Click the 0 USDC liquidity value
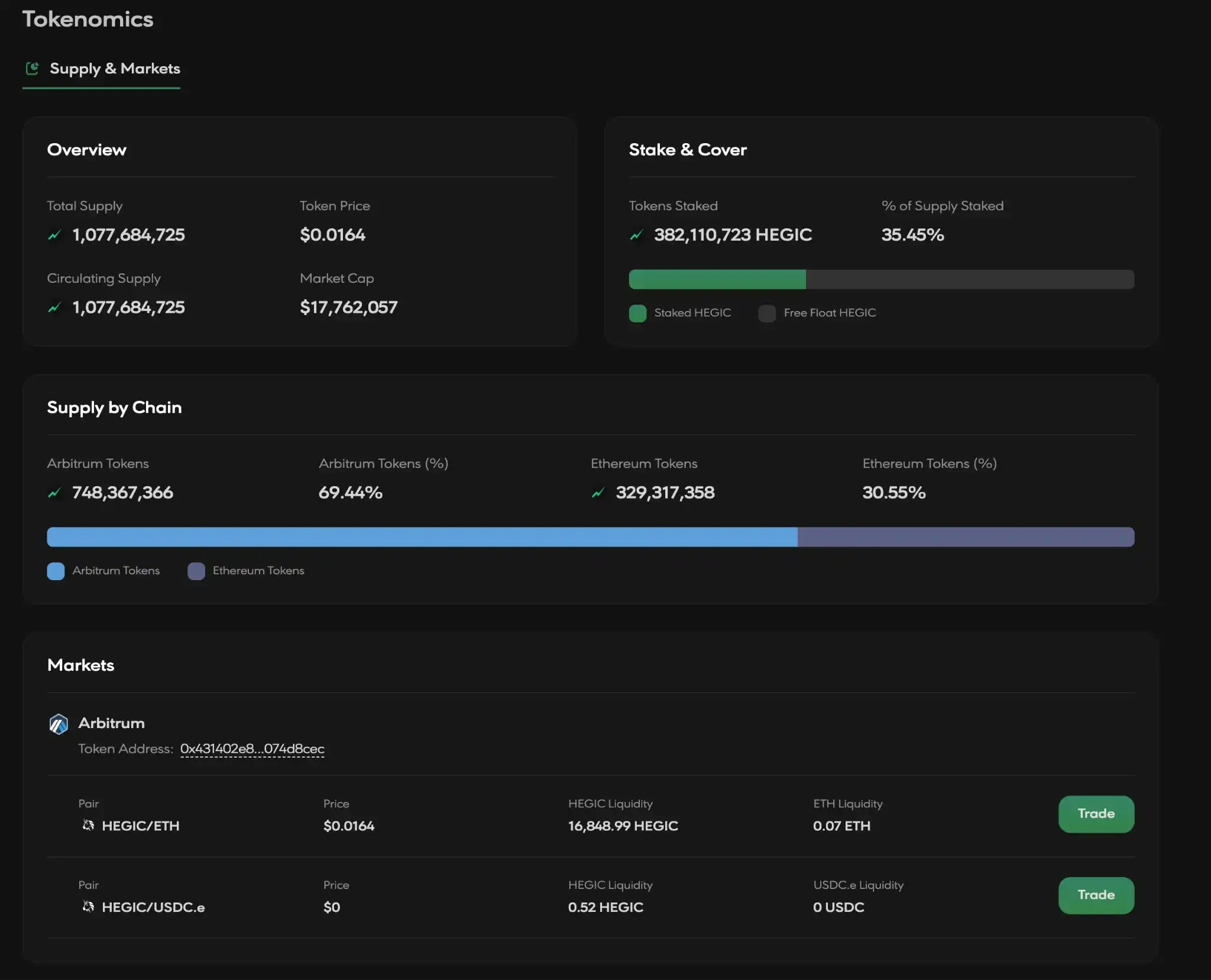 pyautogui.click(x=838, y=907)
